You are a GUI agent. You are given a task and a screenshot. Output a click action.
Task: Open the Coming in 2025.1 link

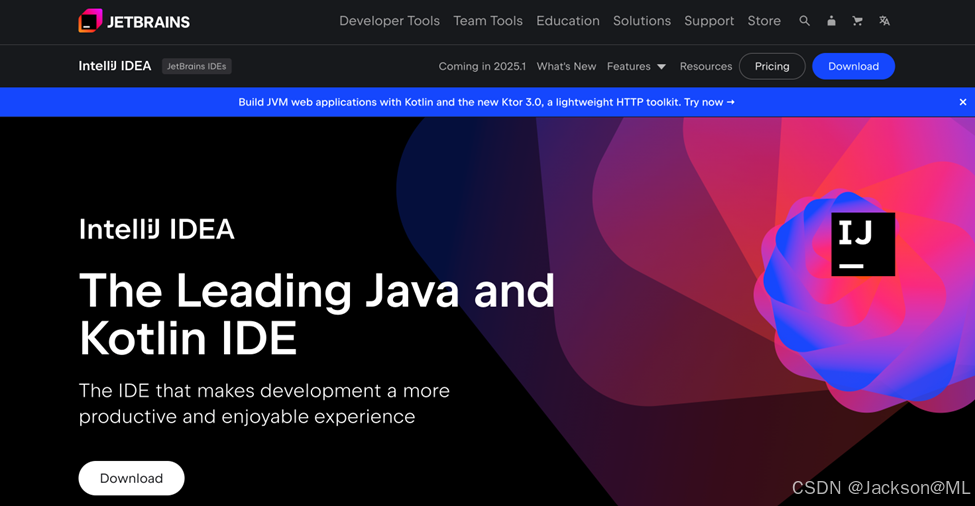(482, 66)
